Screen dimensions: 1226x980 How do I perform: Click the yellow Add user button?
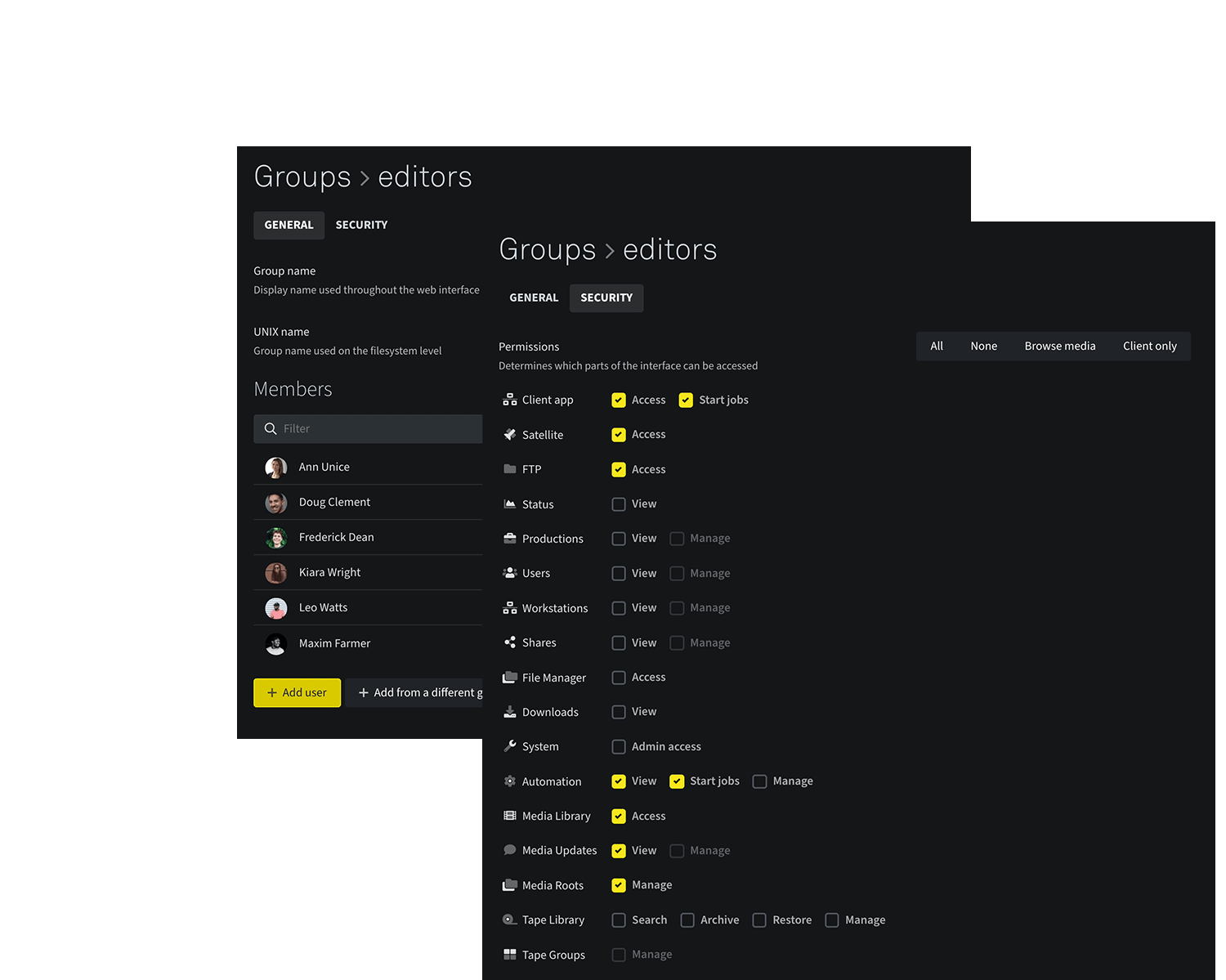pos(297,692)
